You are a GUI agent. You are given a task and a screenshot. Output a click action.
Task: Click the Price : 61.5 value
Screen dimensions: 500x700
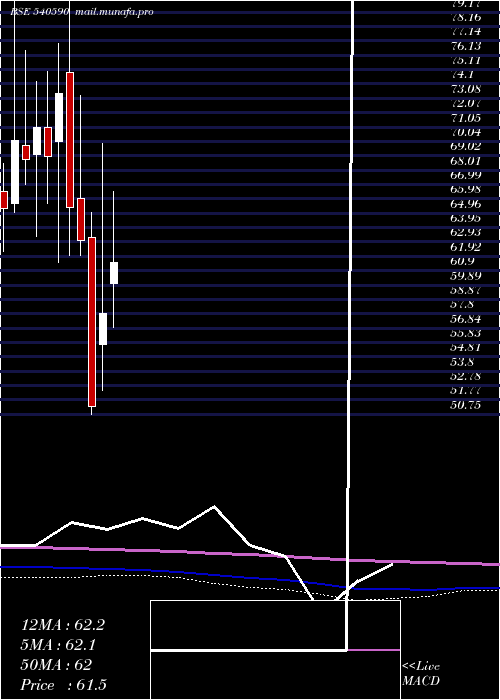click(64, 685)
